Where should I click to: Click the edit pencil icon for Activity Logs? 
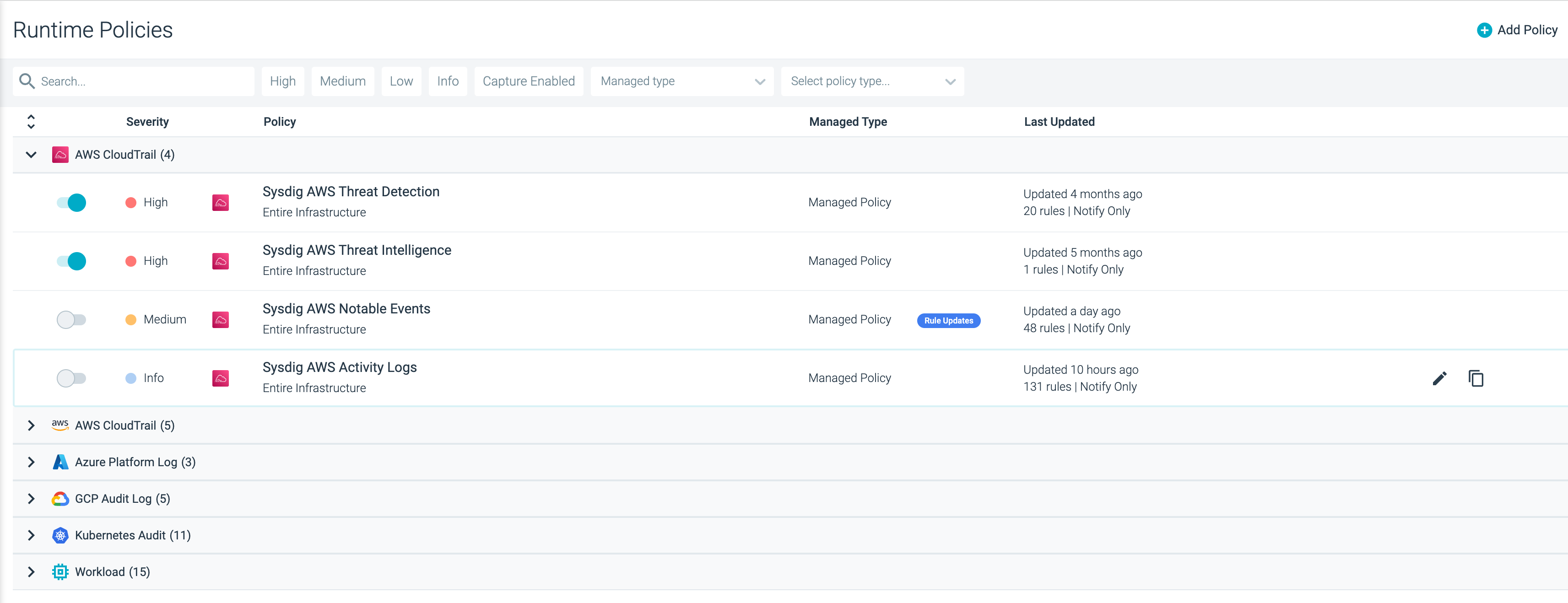point(1440,378)
